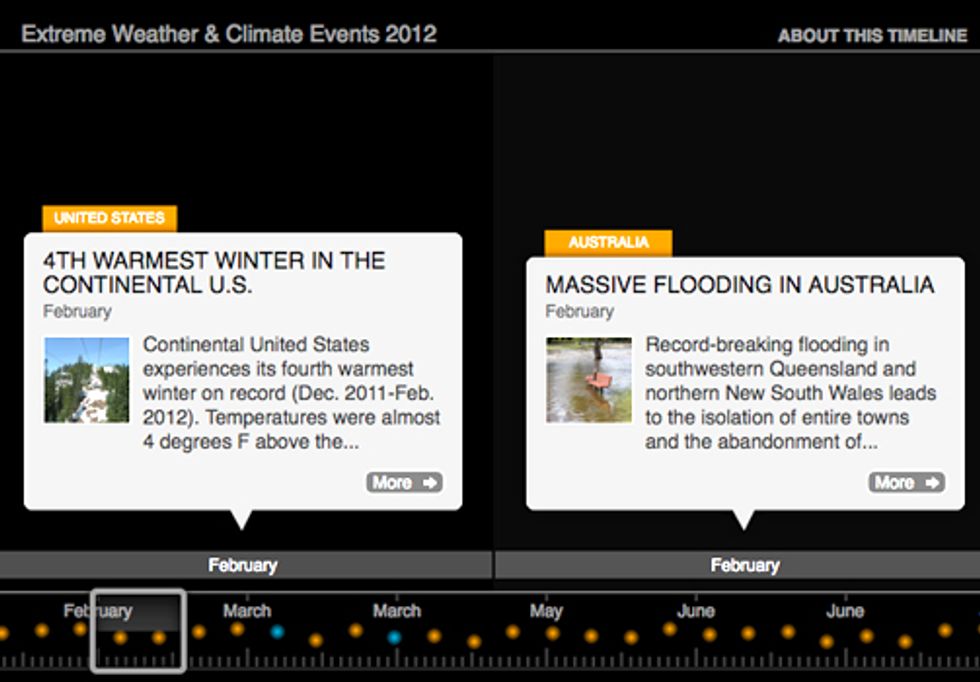Open the ABOUT THIS TIMELINE link
The height and width of the screenshot is (682, 980).
click(872, 36)
